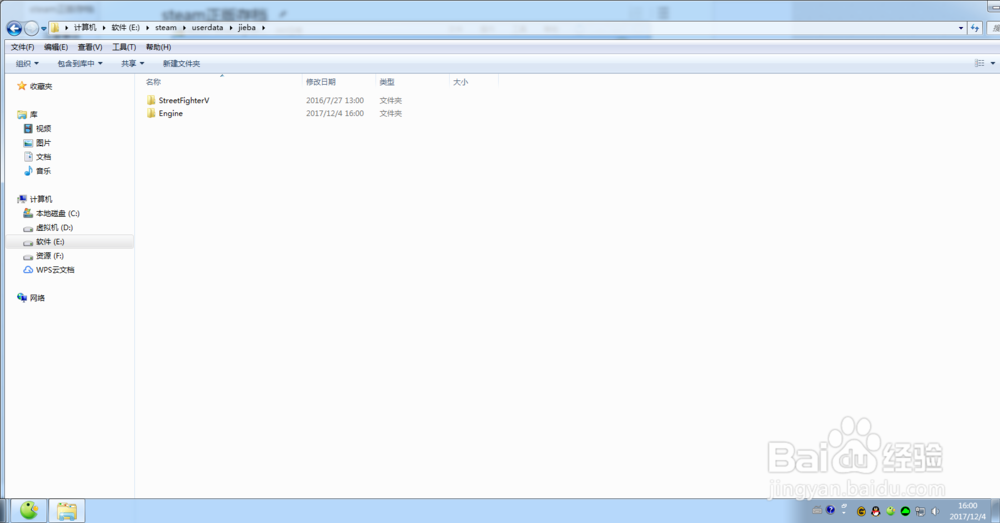Screen dimensions: 1000x523
Task: Open the 文档 library
Action: coord(43,157)
